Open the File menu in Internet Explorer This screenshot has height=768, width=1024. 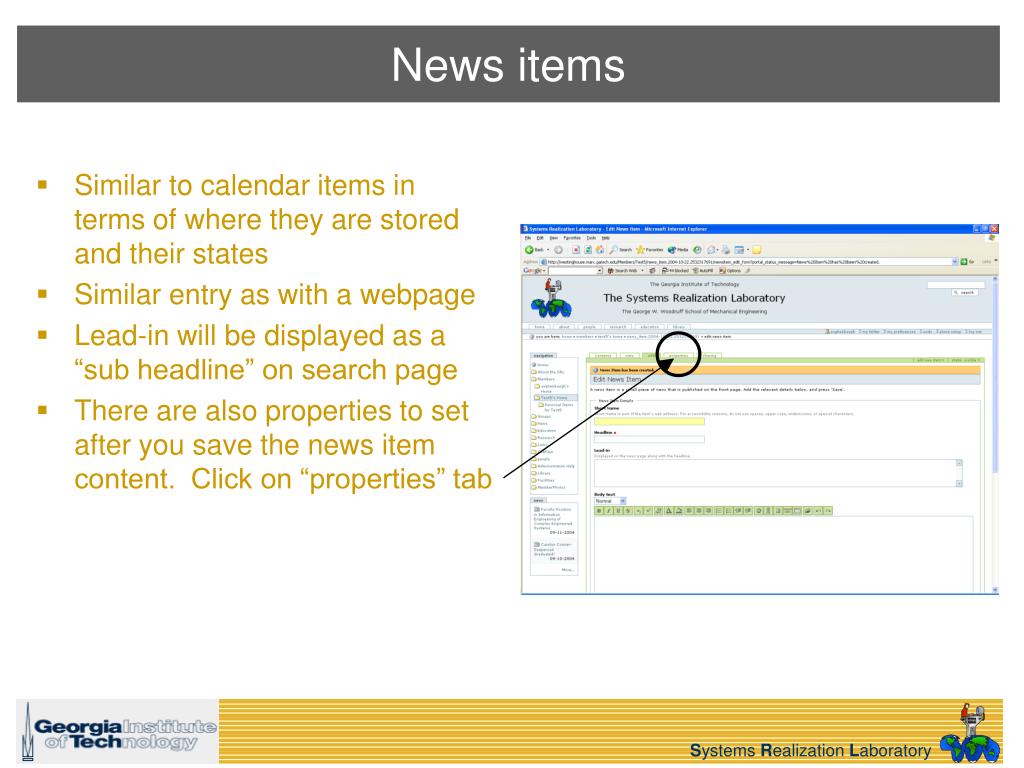click(528, 238)
